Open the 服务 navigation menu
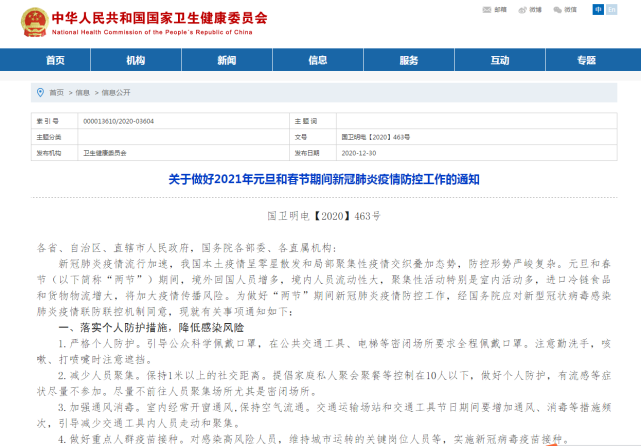The image size is (641, 446). 408,61
